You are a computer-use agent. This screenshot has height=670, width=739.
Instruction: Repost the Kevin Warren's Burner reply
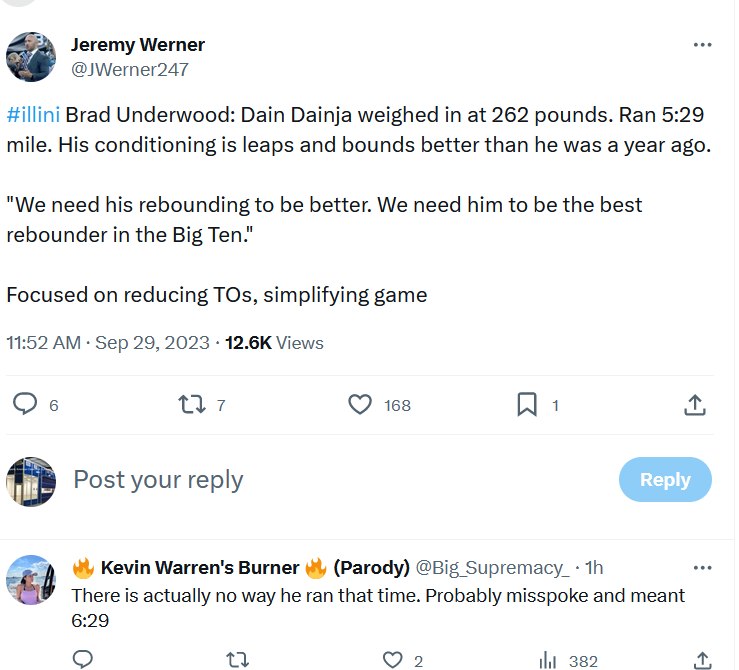237,660
